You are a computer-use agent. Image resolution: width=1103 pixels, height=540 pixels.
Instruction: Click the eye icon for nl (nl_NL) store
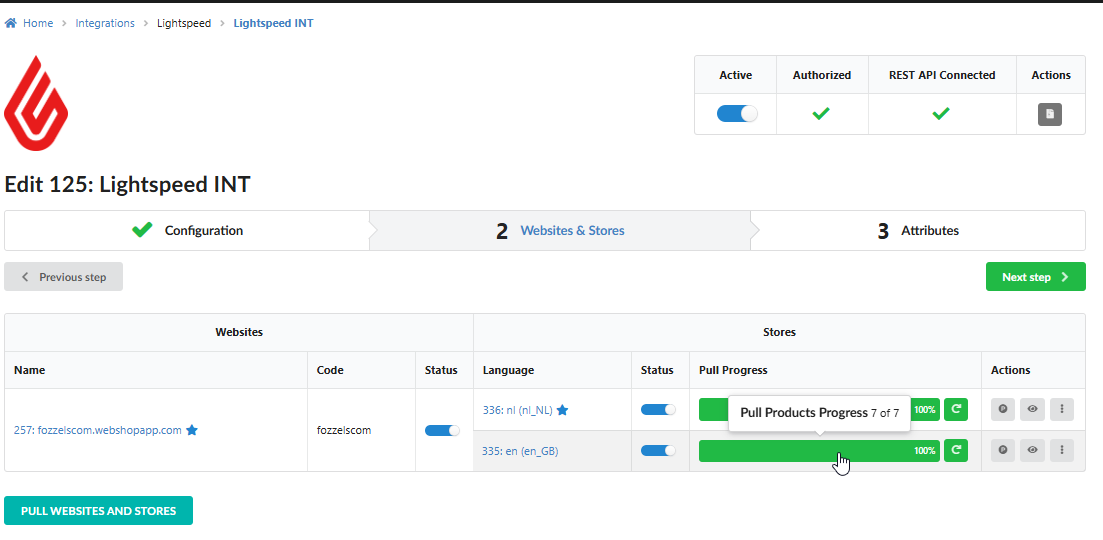[x=1032, y=409]
